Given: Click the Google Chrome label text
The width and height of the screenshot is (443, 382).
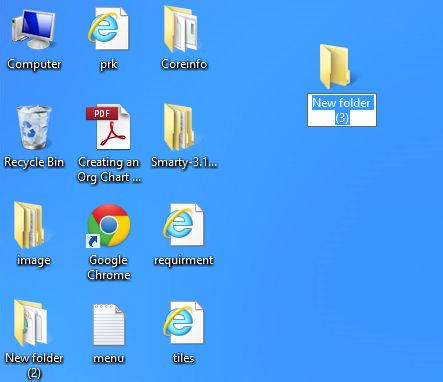Looking at the screenshot, I should coord(109,267).
